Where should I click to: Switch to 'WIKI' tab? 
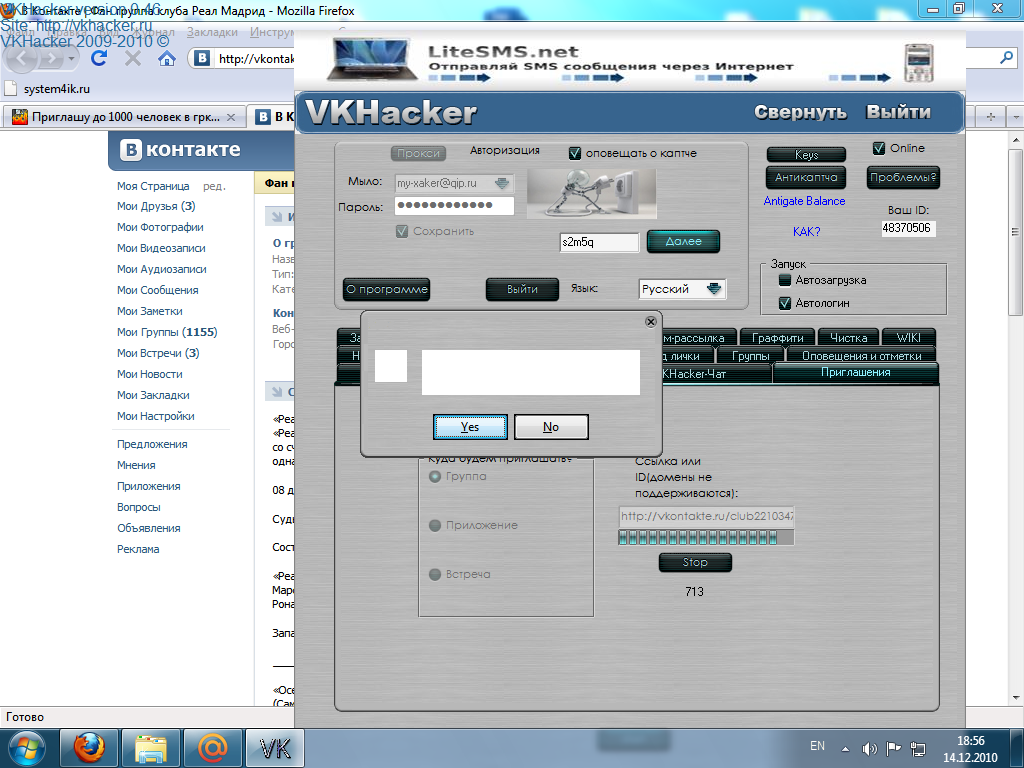908,338
